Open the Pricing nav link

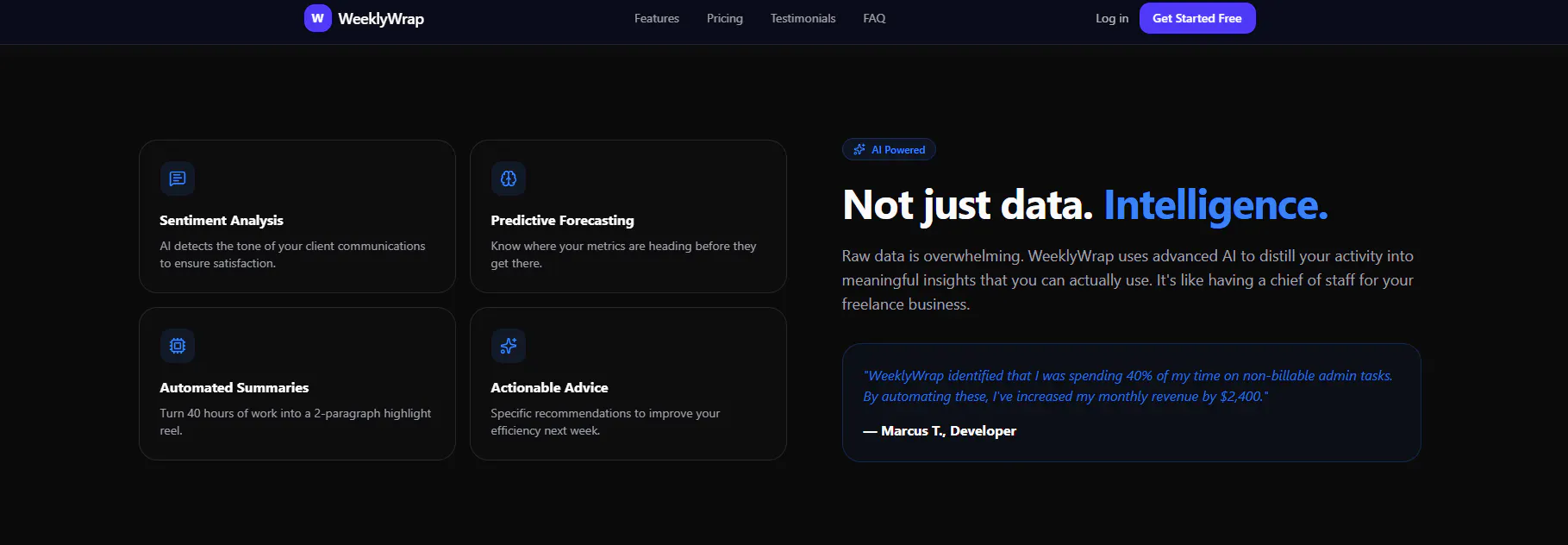point(725,18)
